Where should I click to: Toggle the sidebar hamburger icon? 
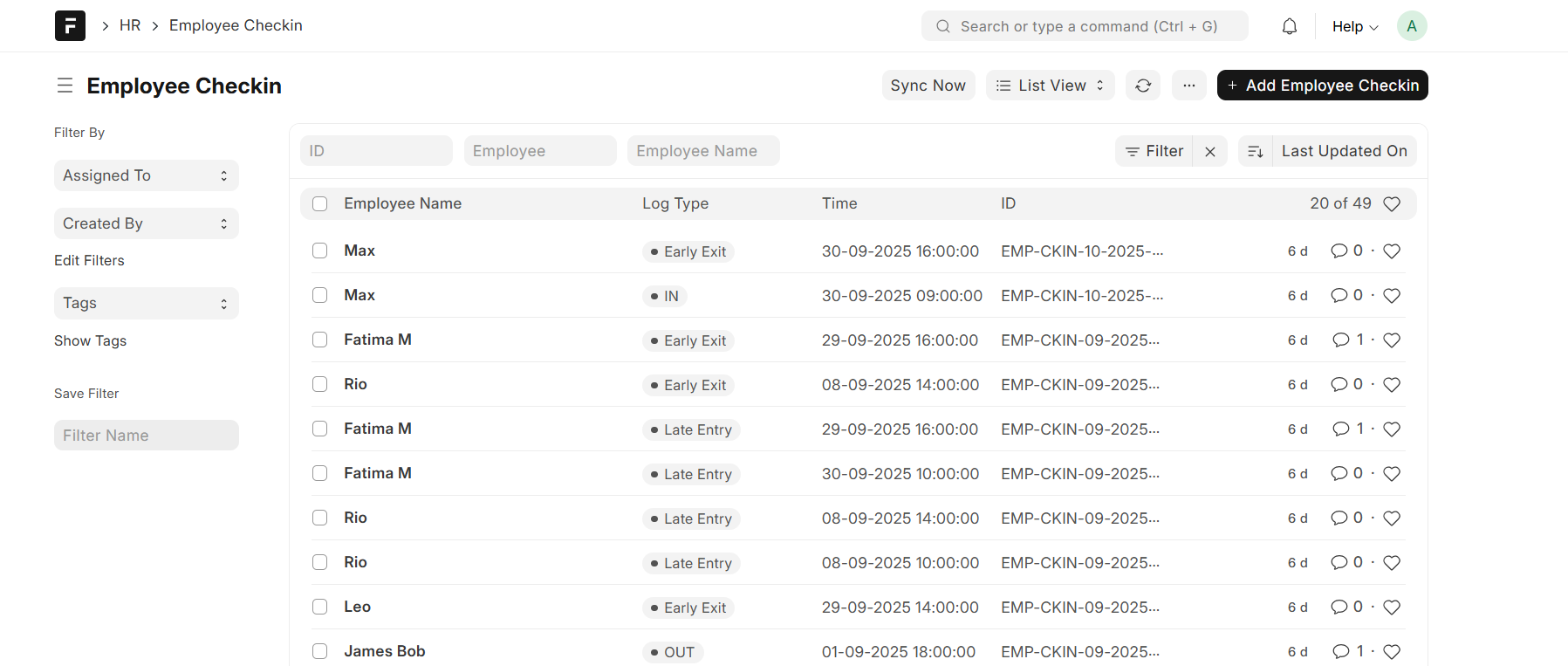click(x=65, y=86)
